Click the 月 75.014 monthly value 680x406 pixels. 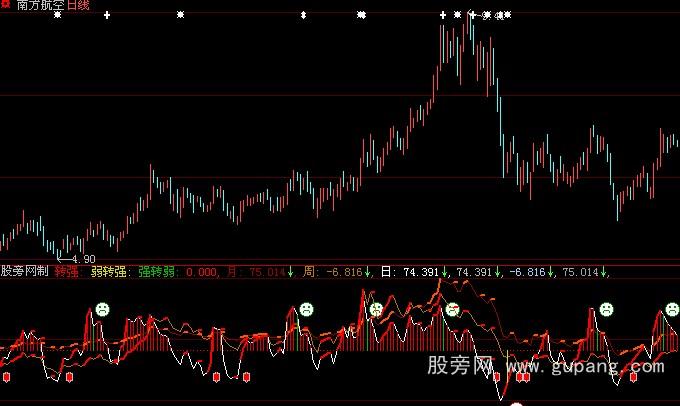pyautogui.click(x=256, y=272)
